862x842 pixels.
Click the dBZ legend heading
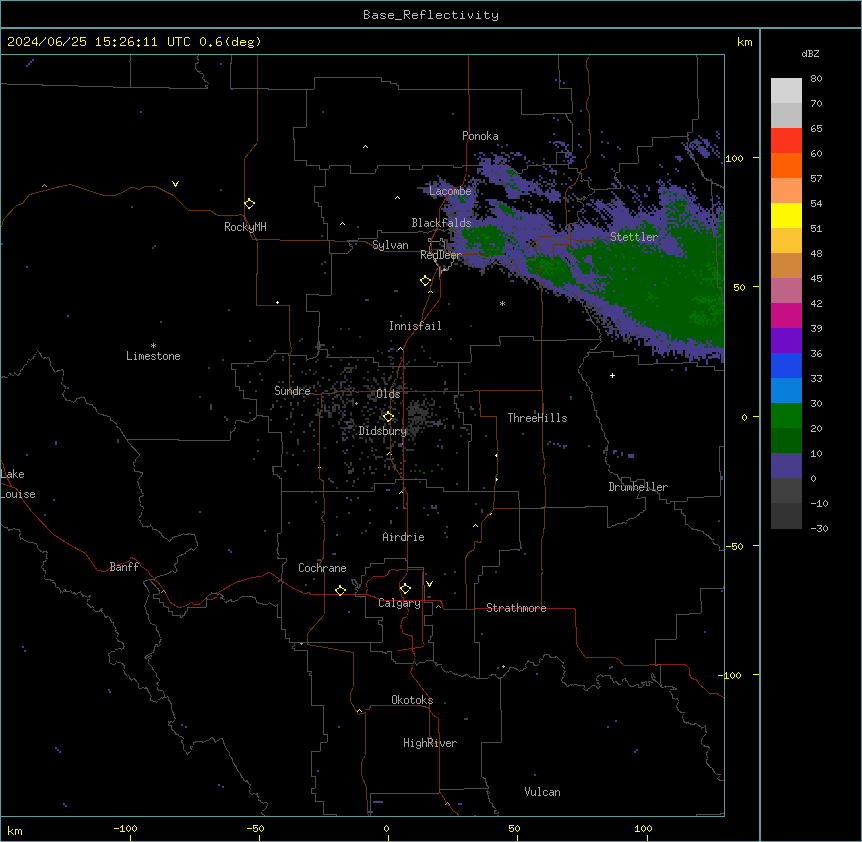810,53
